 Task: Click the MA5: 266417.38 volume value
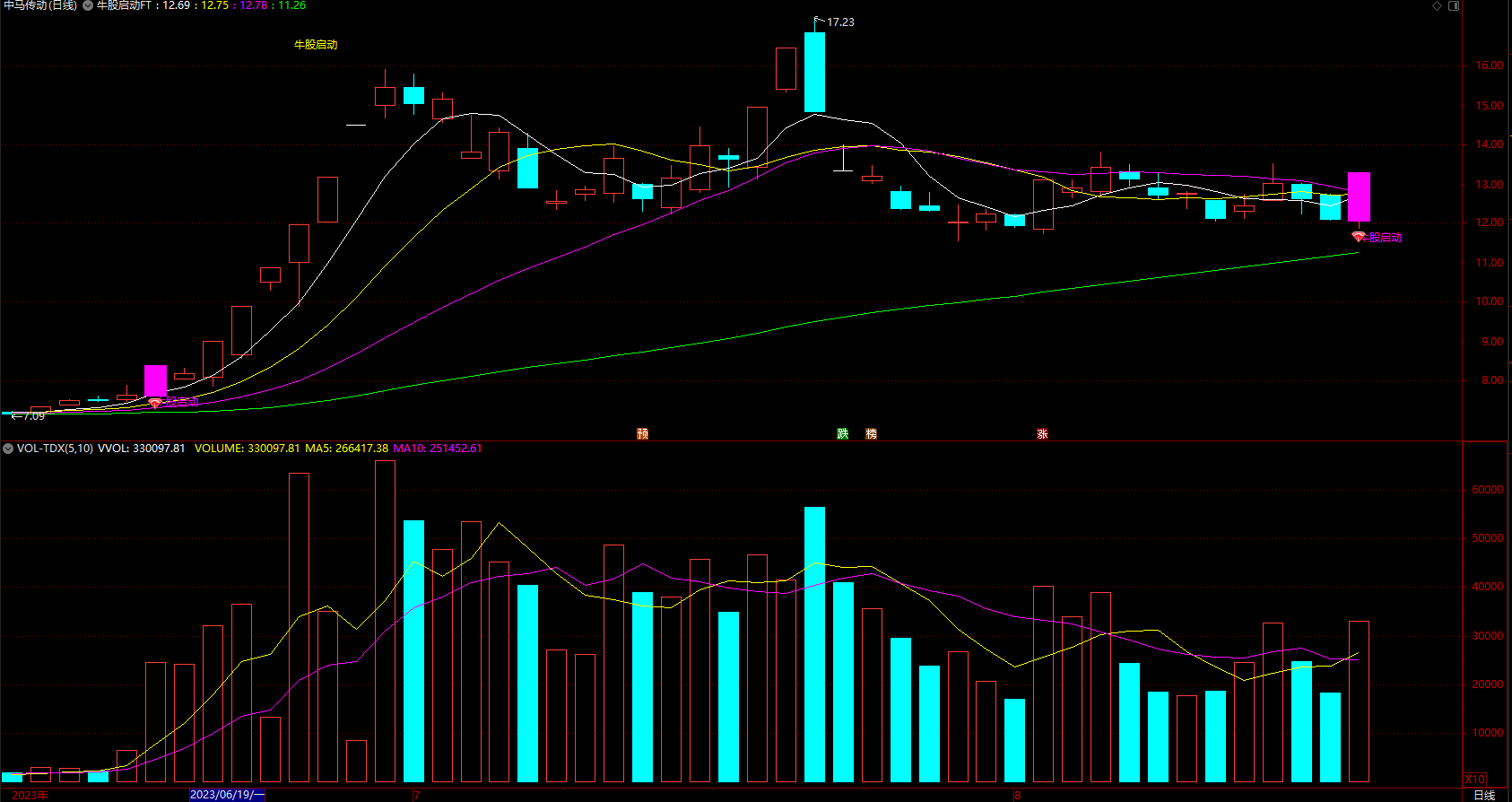pyautogui.click(x=346, y=448)
